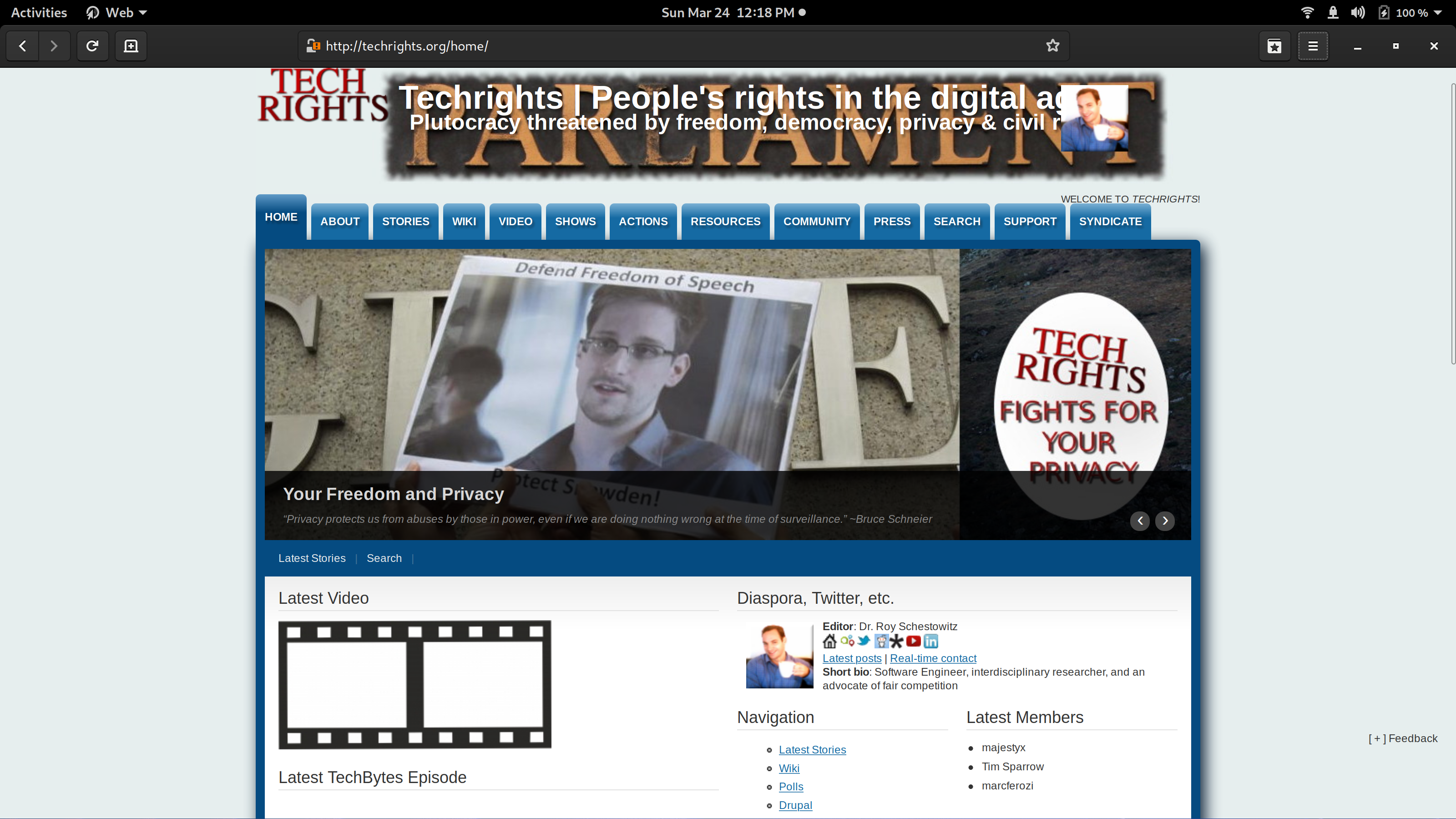Screen dimensions: 1456x819
Task: Open the STORIES navigation tab
Action: coord(405,222)
